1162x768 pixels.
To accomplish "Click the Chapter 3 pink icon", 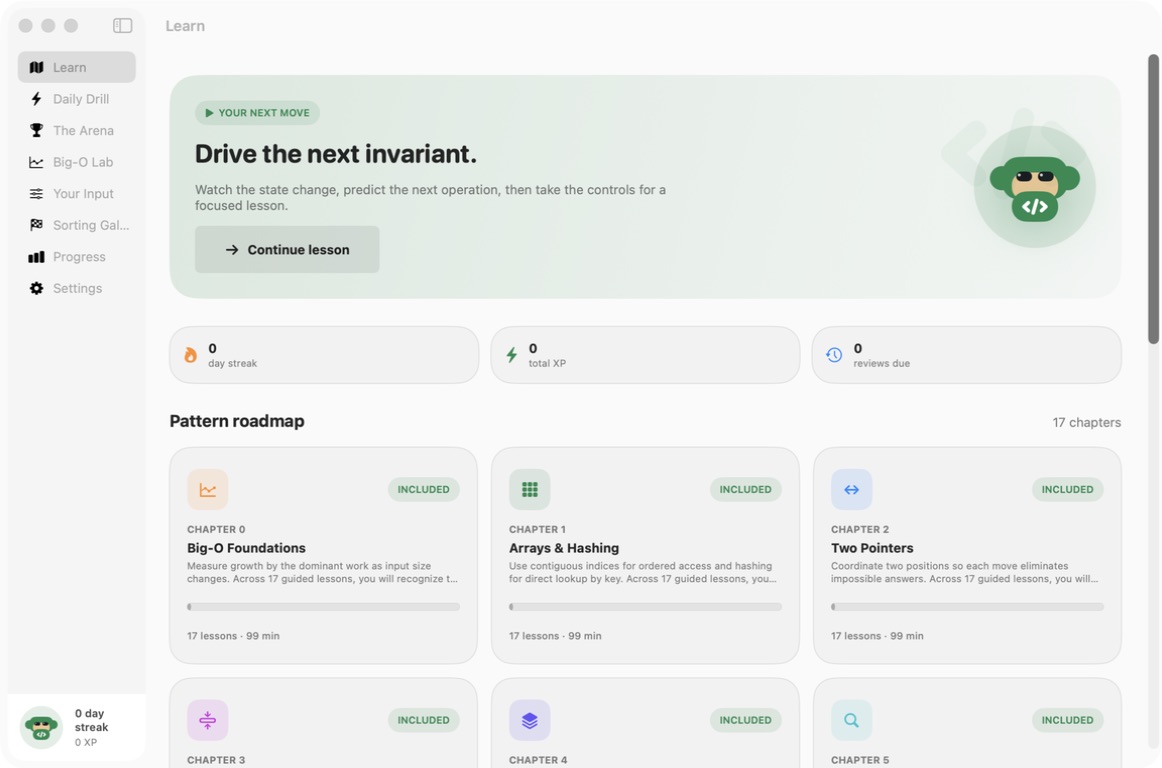I will click(x=208, y=720).
